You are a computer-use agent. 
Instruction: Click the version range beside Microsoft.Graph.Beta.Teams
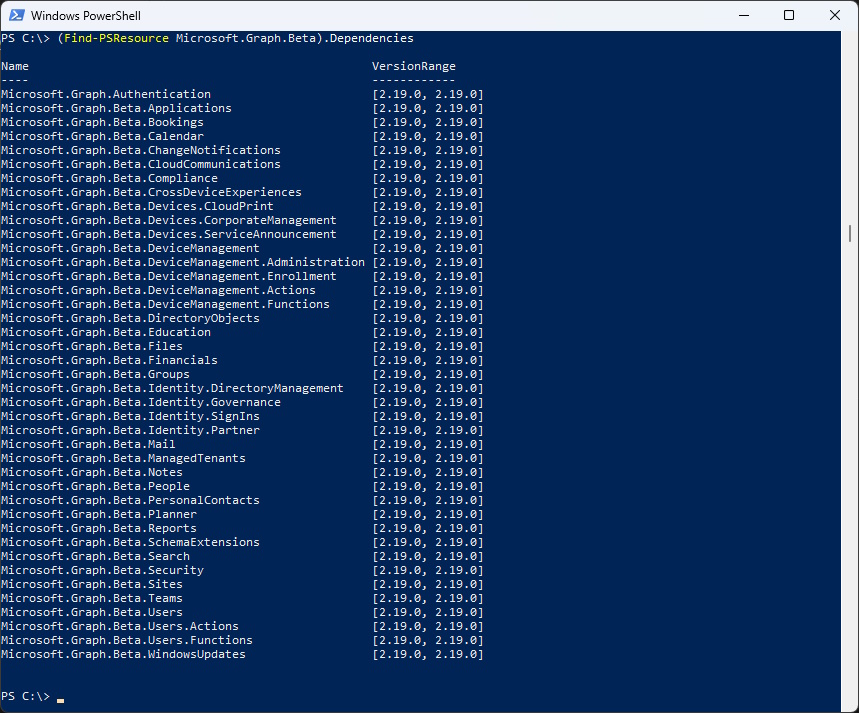click(x=427, y=598)
